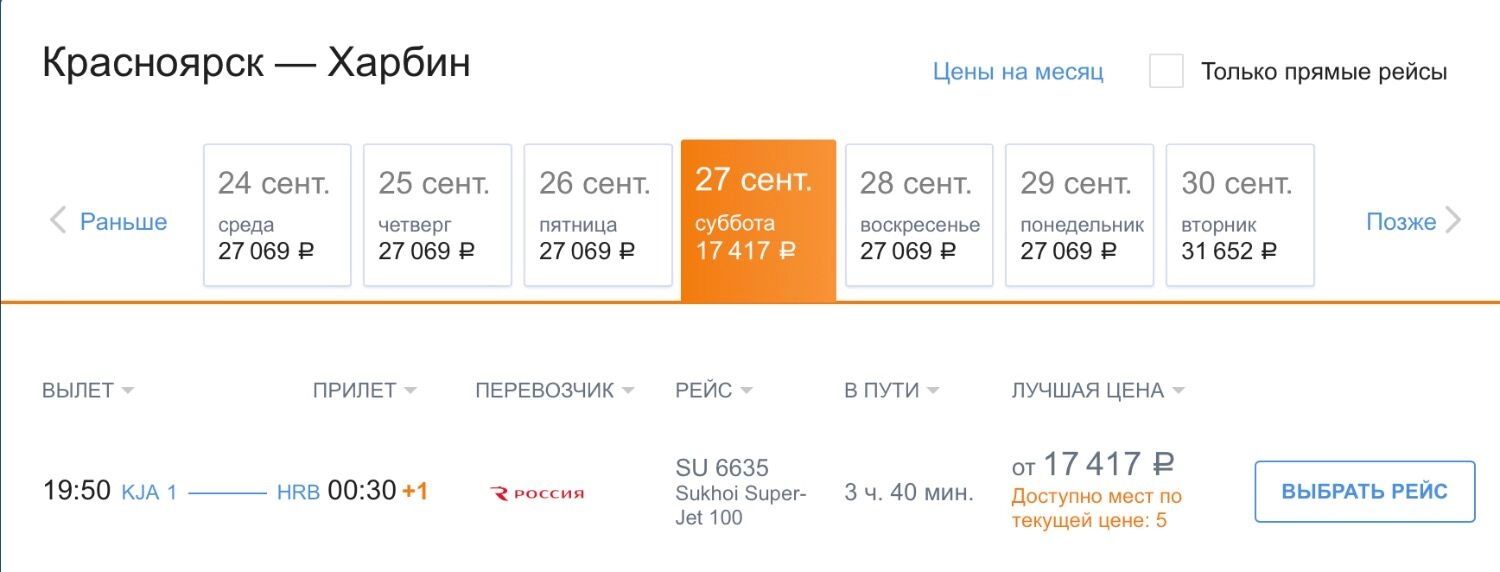Screen dimensions: 1500x572
Task: Click the left chevron before Раньше
Action: coord(58,221)
